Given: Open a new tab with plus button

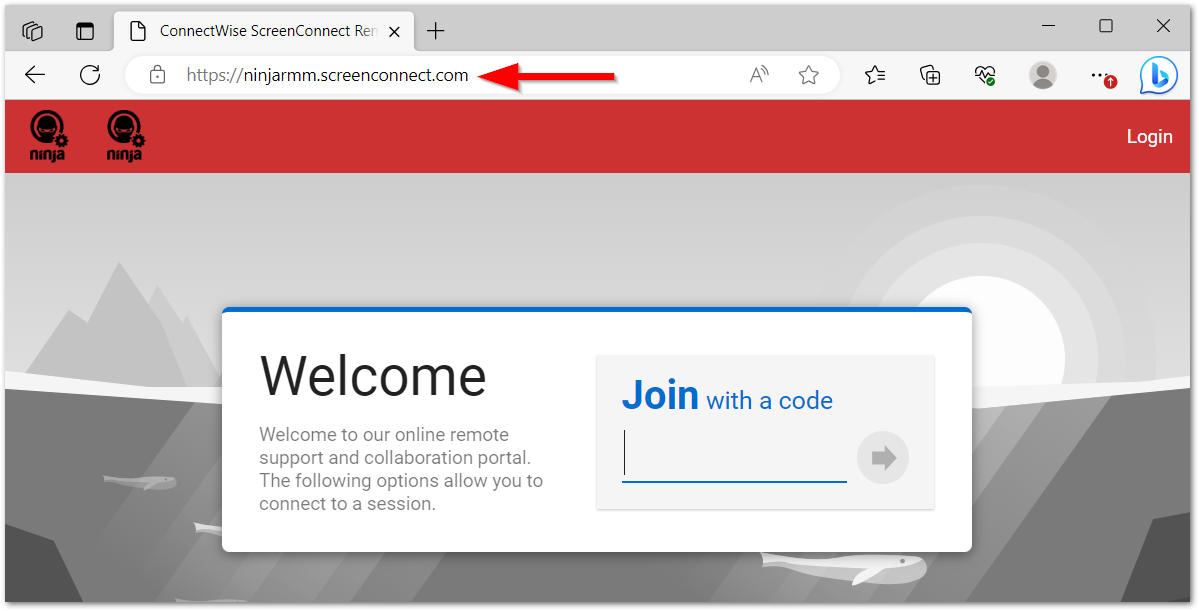Looking at the screenshot, I should pyautogui.click(x=435, y=31).
